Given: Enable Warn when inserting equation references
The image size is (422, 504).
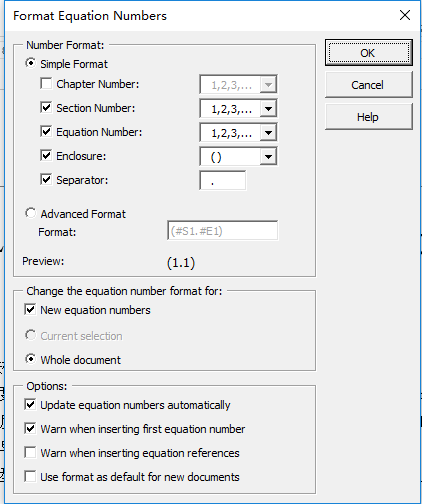Looking at the screenshot, I should pos(30,452).
